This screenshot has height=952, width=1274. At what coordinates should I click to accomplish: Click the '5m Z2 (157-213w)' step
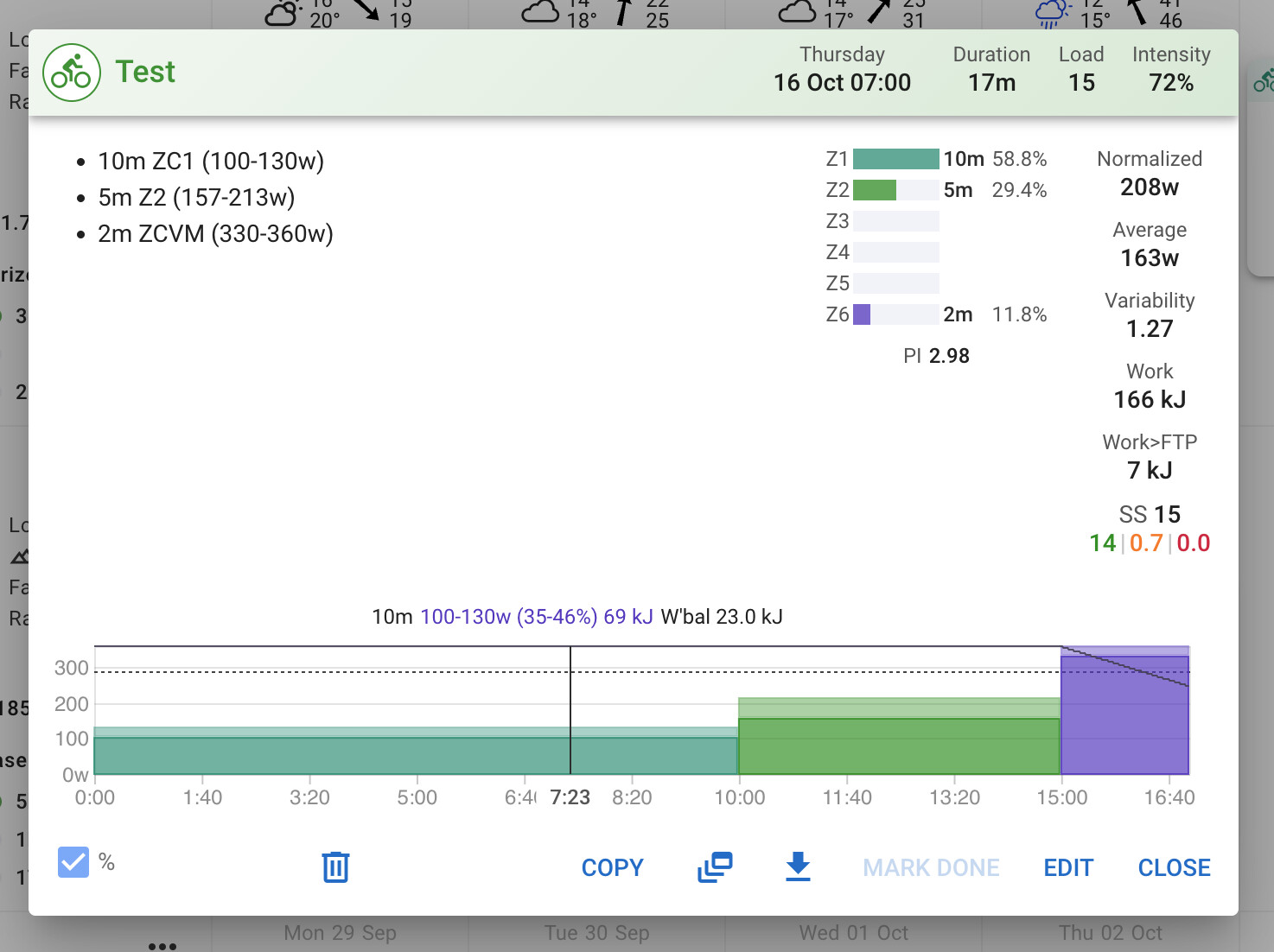196,198
